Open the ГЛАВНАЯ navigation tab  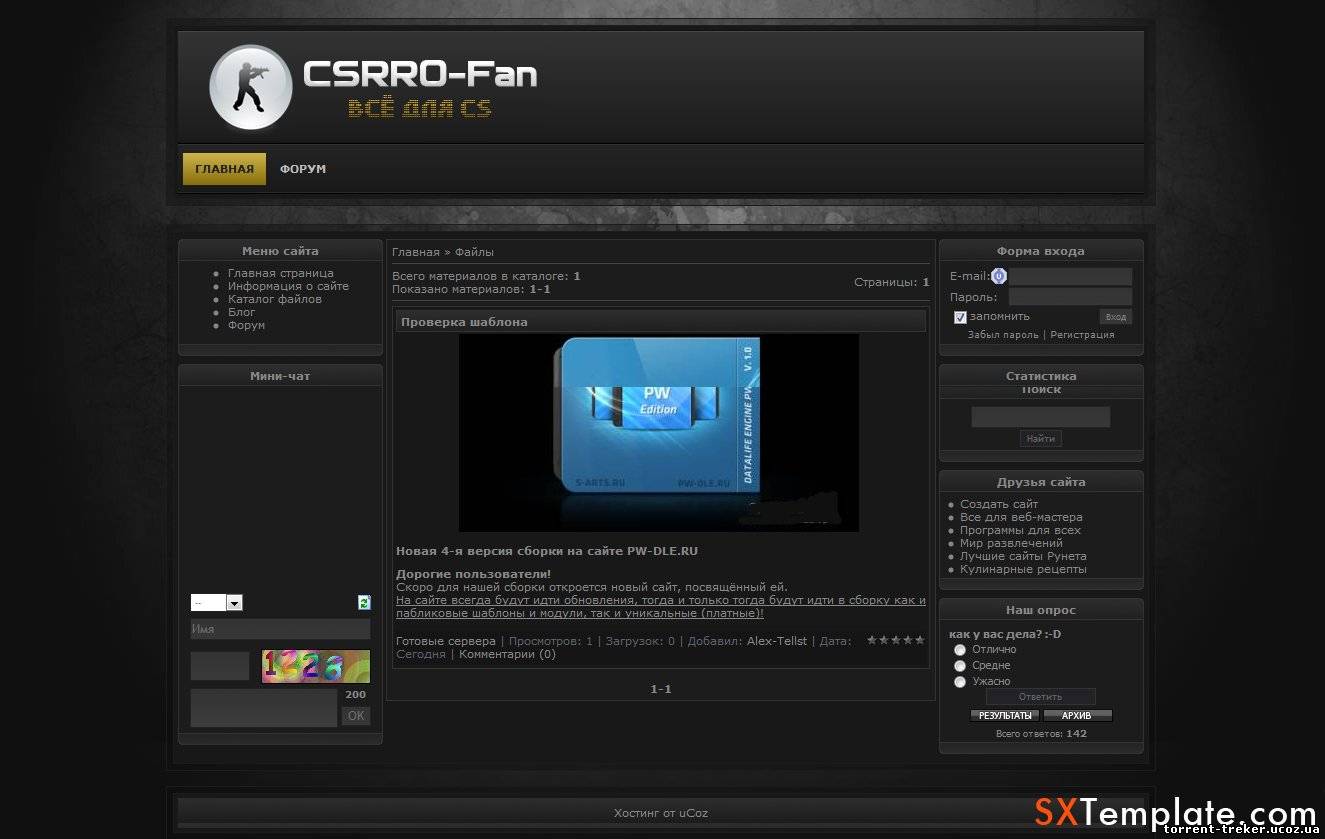click(x=224, y=169)
